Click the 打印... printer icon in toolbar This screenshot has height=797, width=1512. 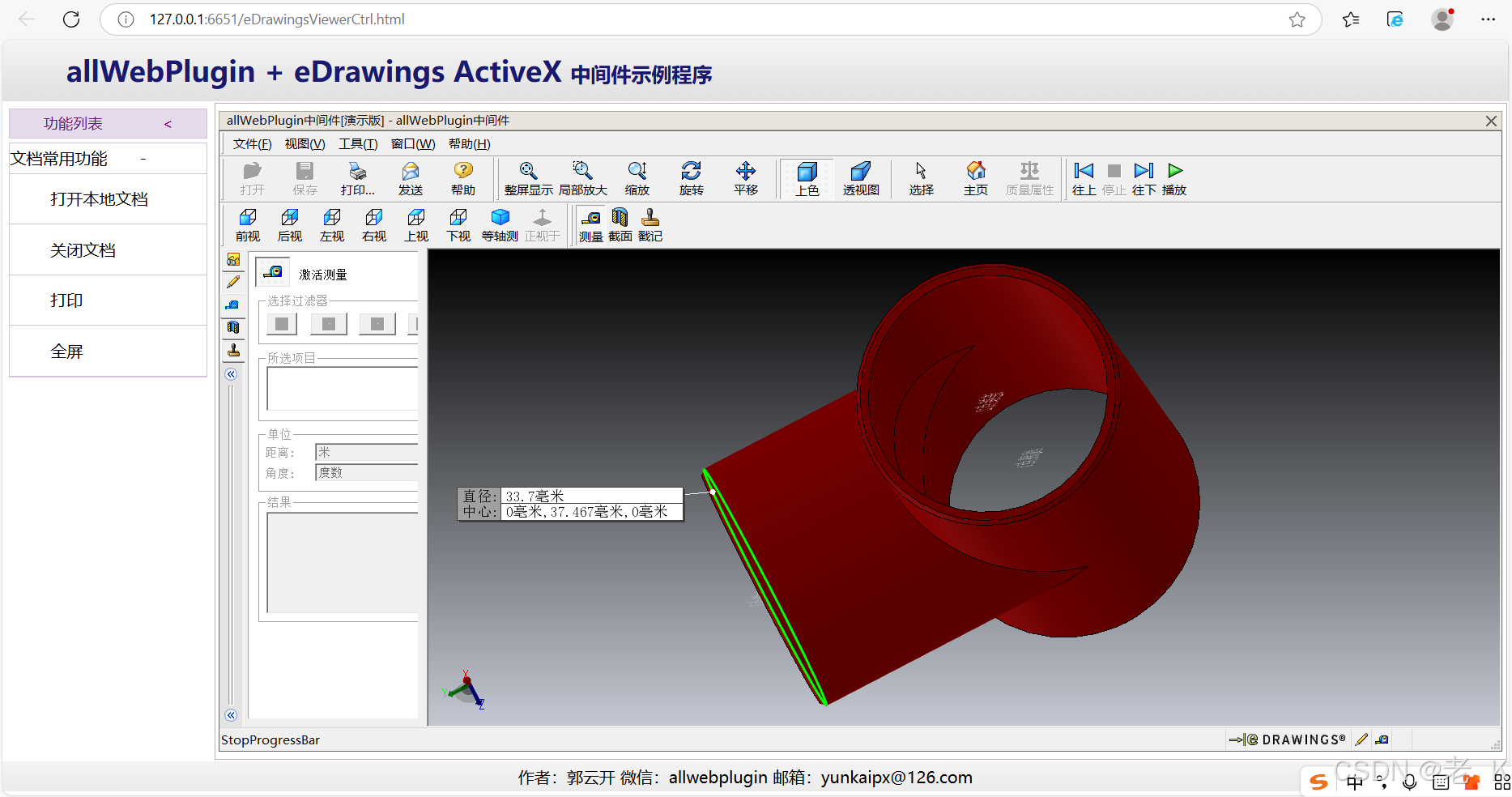(x=357, y=178)
